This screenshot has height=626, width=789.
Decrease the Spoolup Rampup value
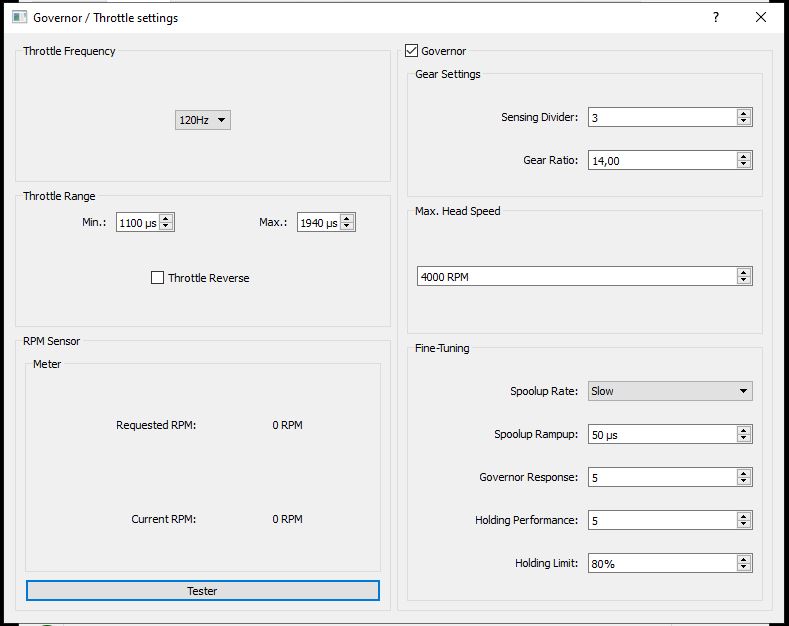[x=743, y=438]
